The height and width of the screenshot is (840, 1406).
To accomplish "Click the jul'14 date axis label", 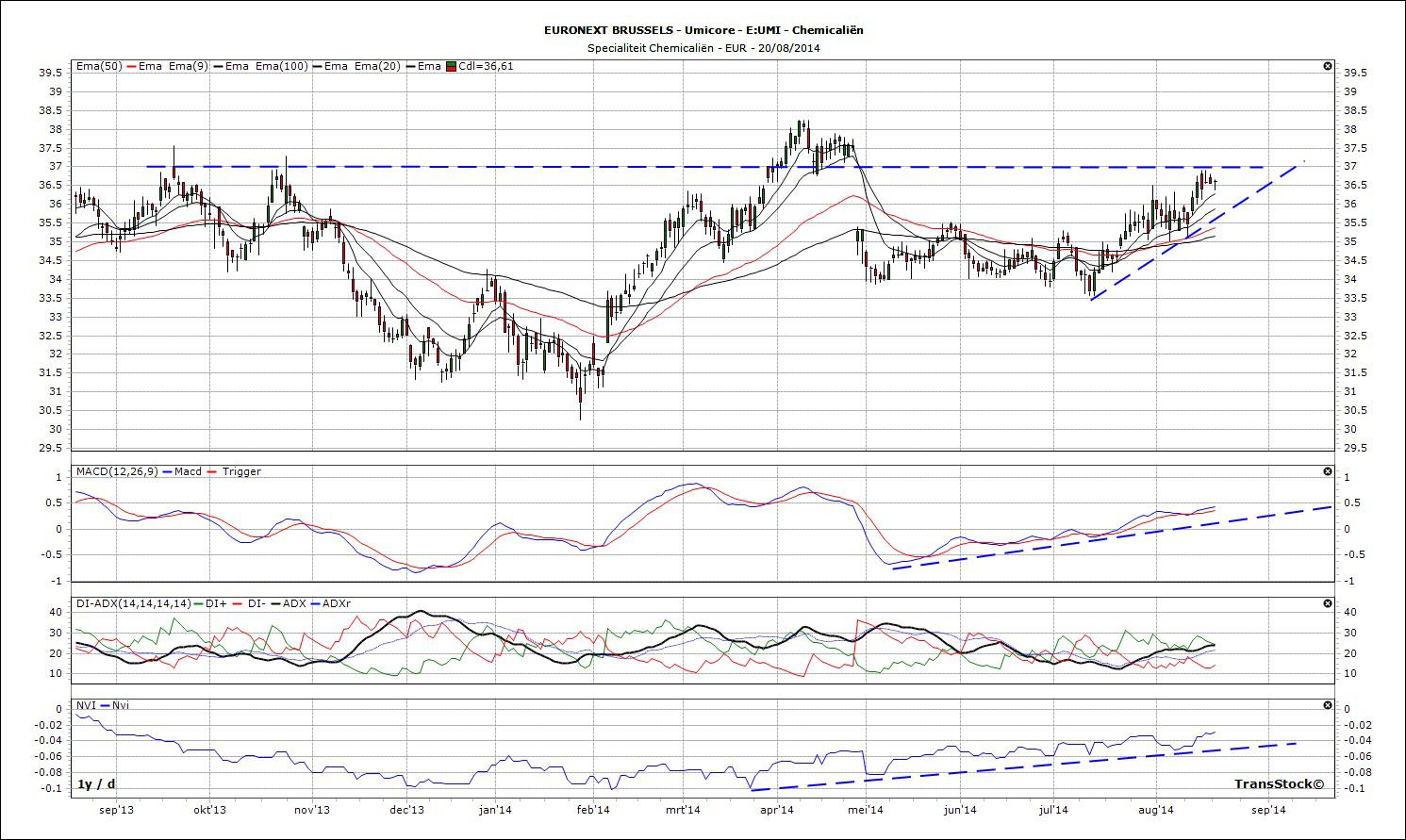I will point(1053,810).
